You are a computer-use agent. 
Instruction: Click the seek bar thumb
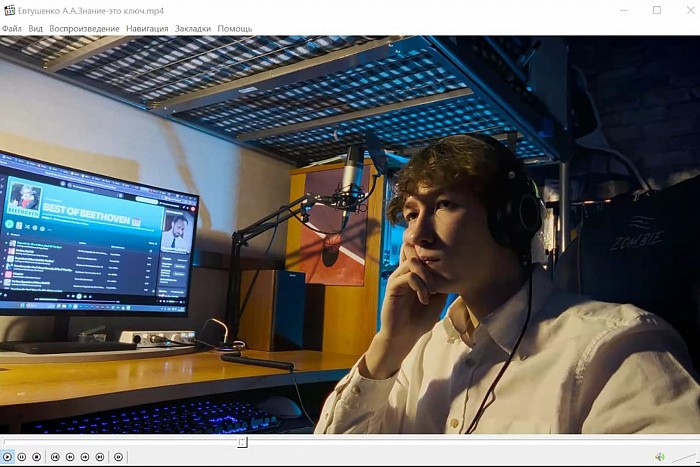242,442
